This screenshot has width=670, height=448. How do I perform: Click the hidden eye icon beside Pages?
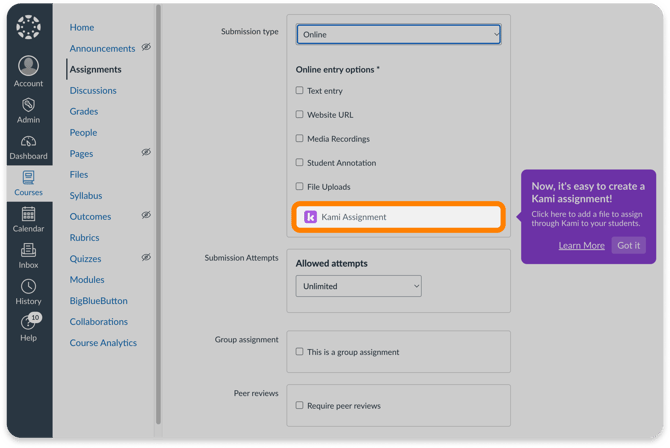tap(146, 152)
